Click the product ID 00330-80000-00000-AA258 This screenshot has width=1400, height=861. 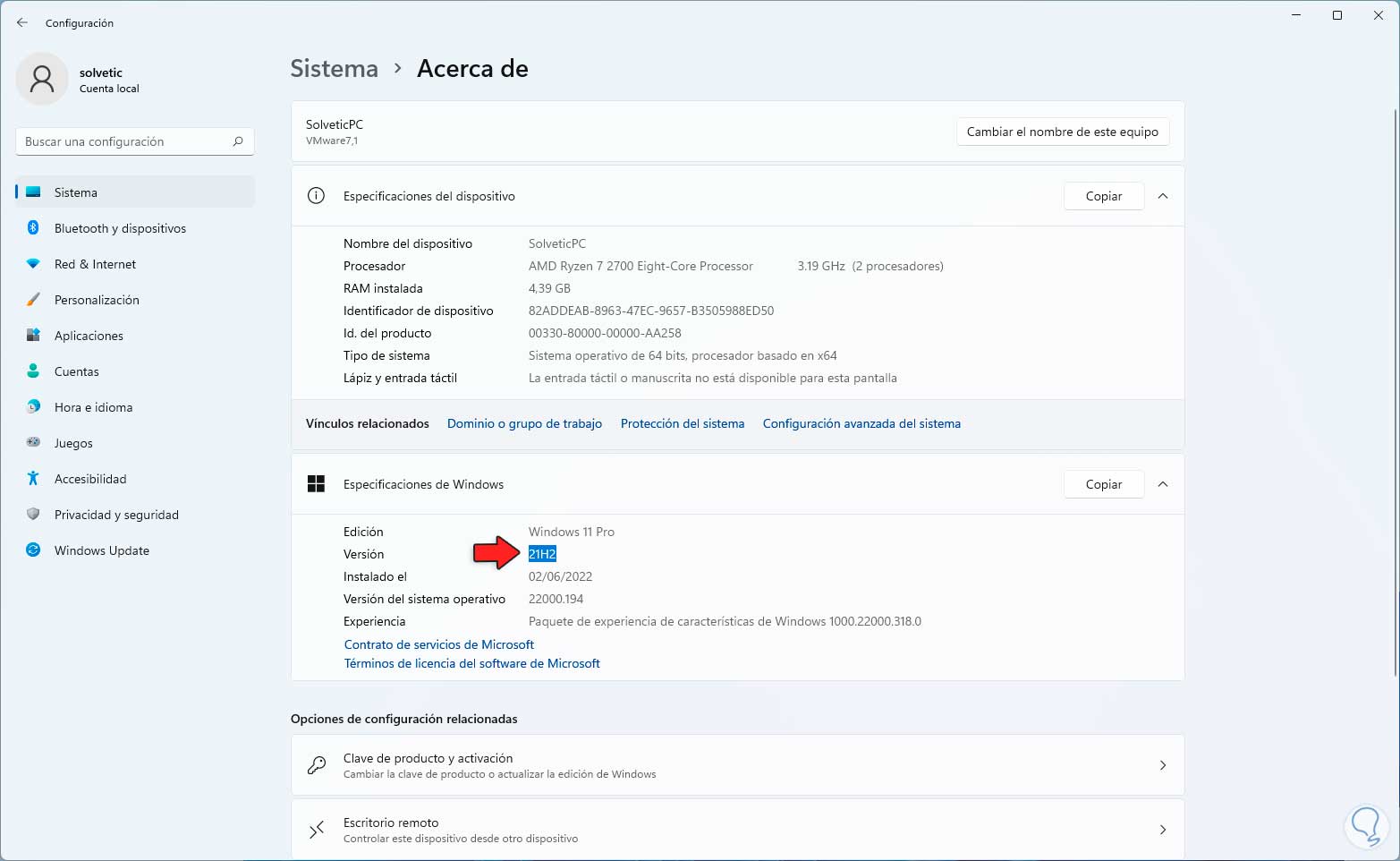click(605, 333)
